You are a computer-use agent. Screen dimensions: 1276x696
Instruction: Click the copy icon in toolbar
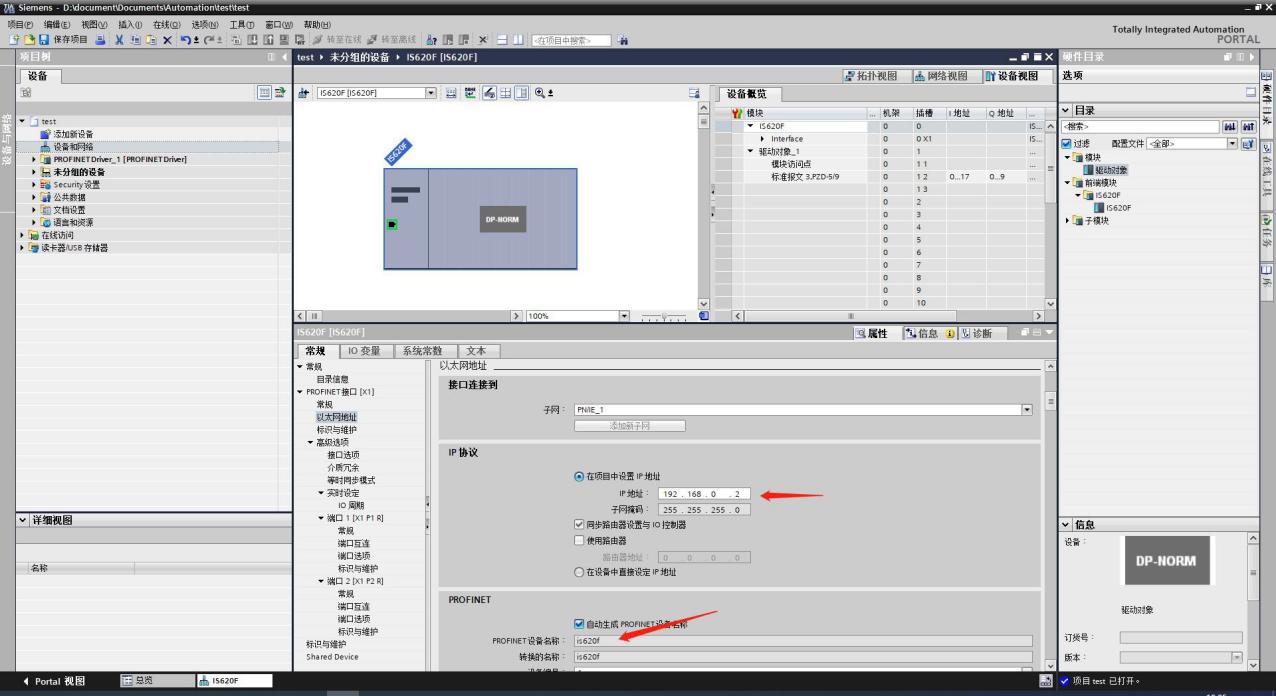pos(135,40)
